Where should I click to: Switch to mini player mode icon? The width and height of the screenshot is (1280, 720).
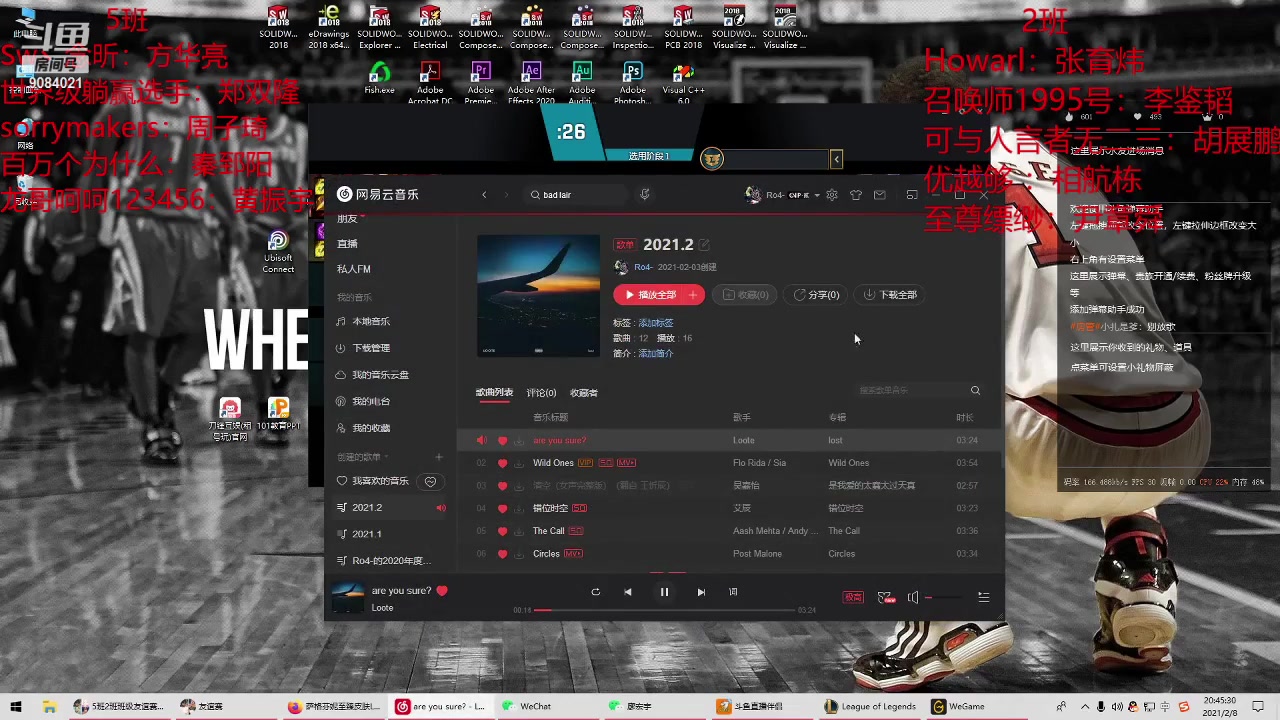pos(912,195)
